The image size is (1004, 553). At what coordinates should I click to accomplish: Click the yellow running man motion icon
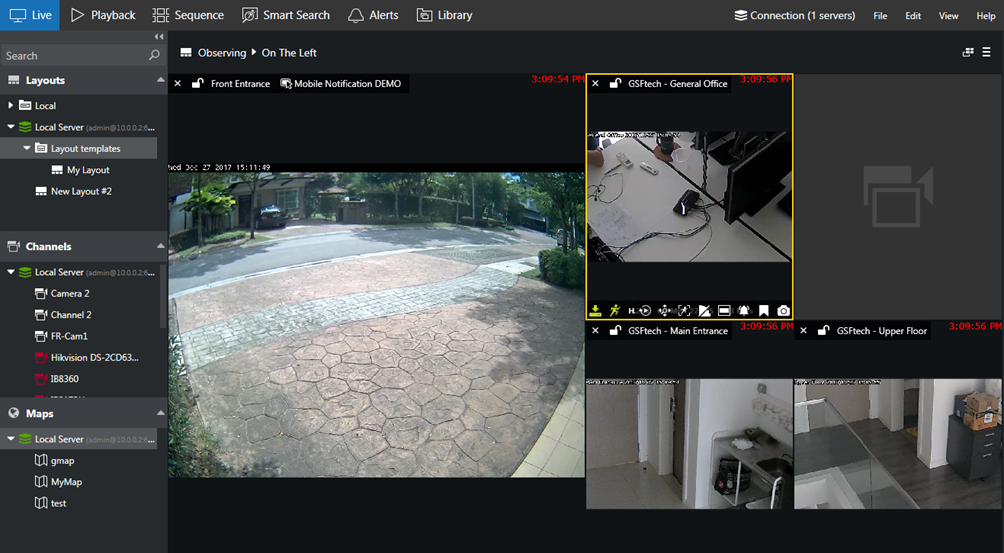pos(614,311)
